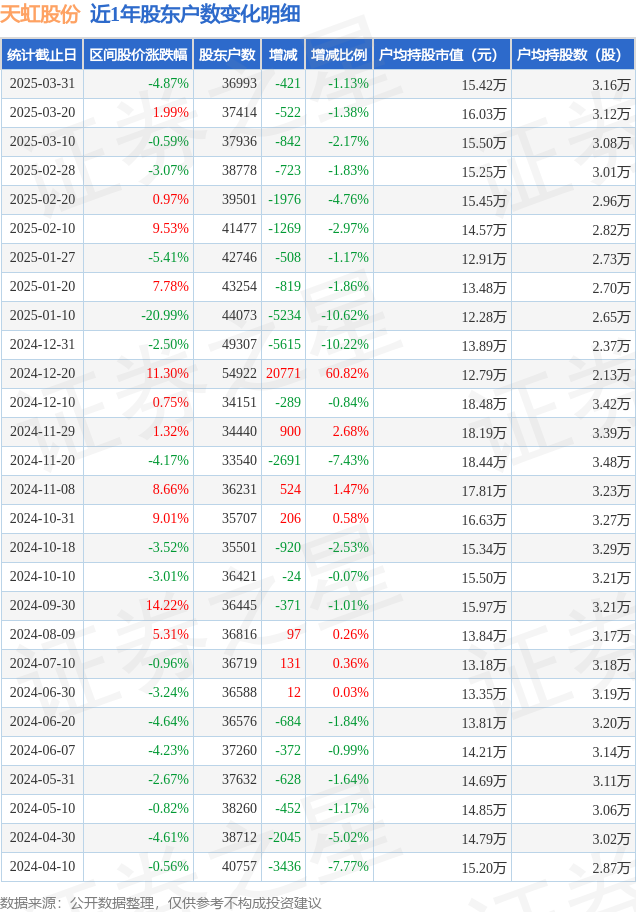Click the 2024-04-10 date cell
This screenshot has width=636, height=912.
(42, 867)
